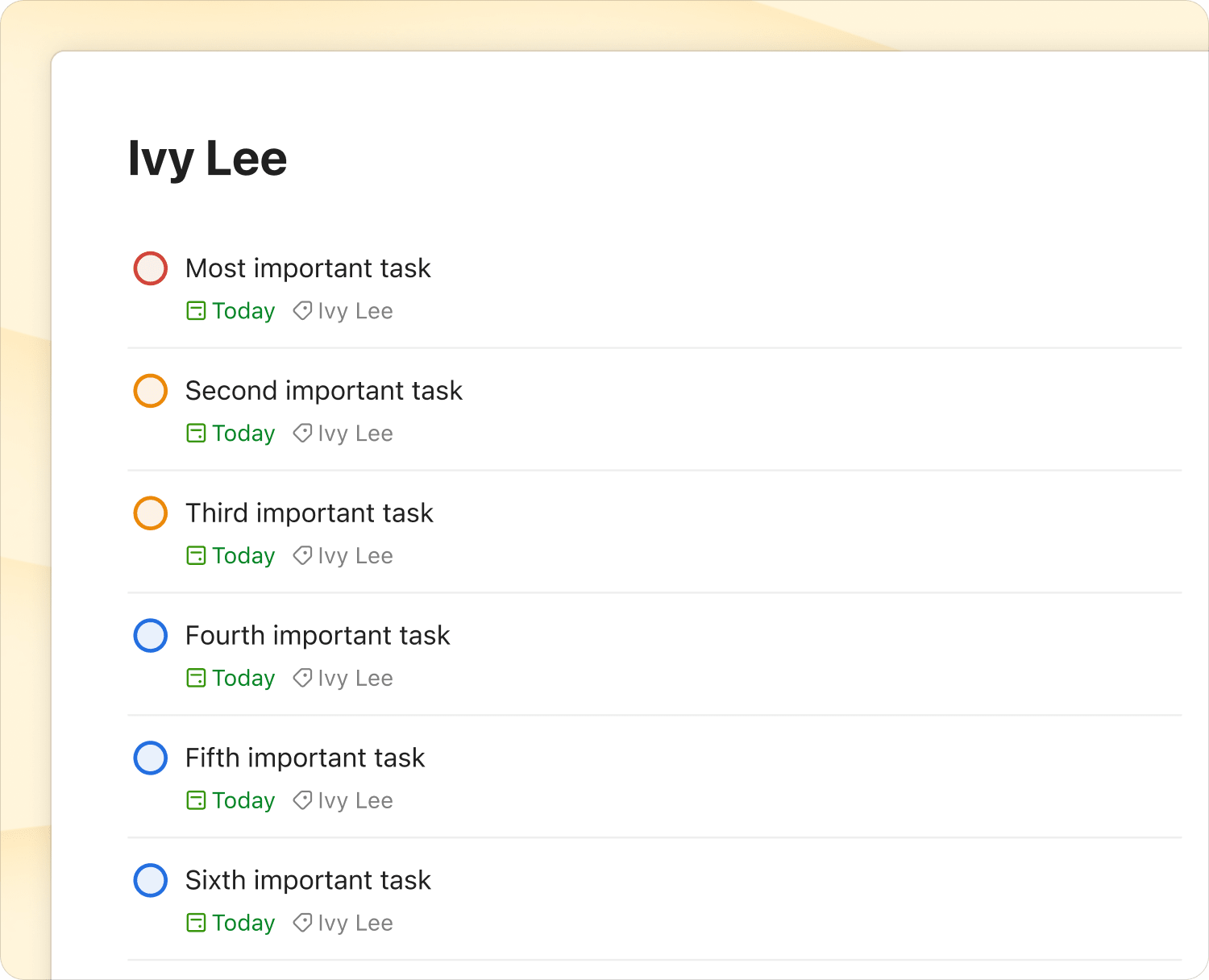The image size is (1209, 980).
Task: Click calendar icon under Second important task
Action: point(196,434)
